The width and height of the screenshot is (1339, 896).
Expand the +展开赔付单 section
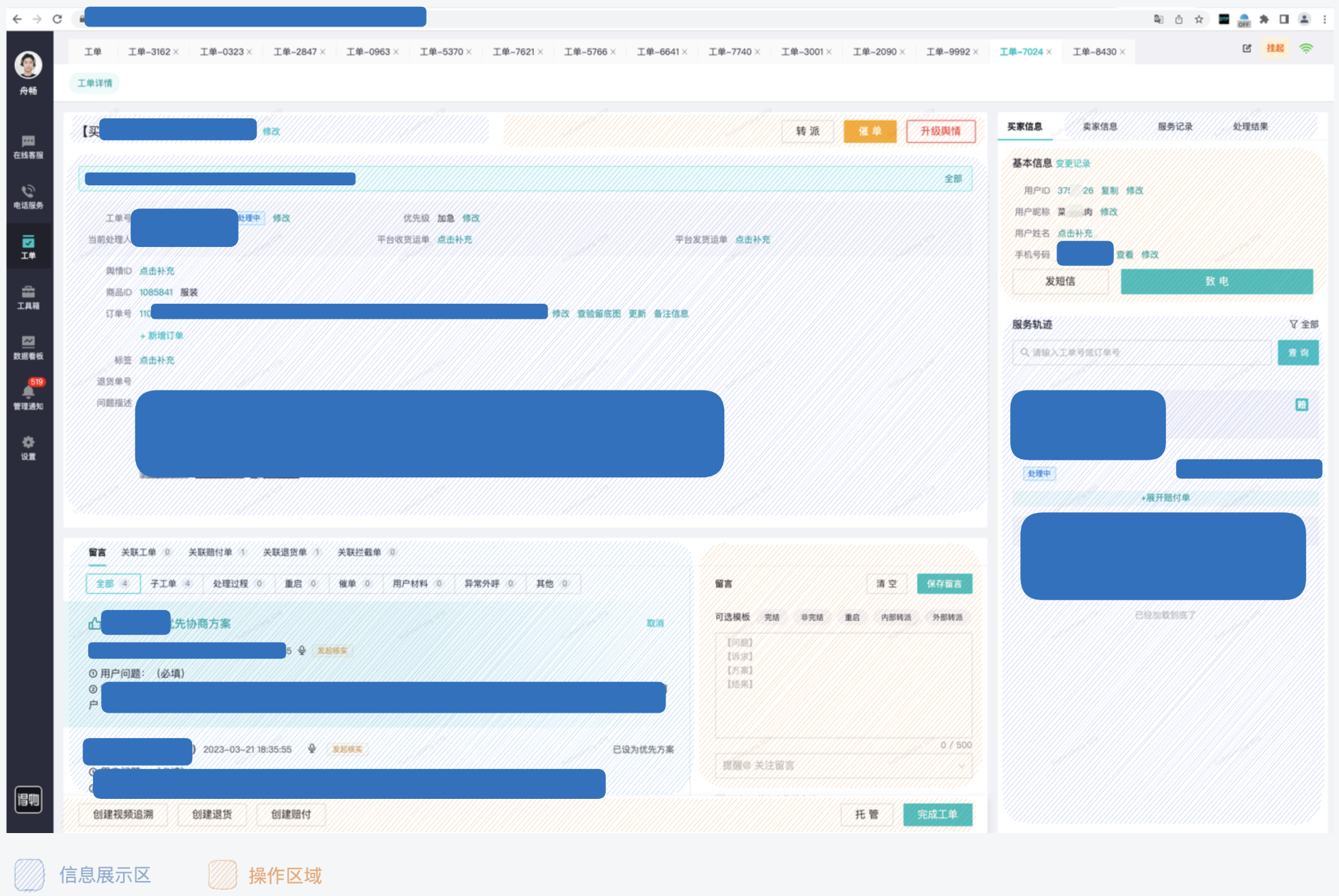1165,497
